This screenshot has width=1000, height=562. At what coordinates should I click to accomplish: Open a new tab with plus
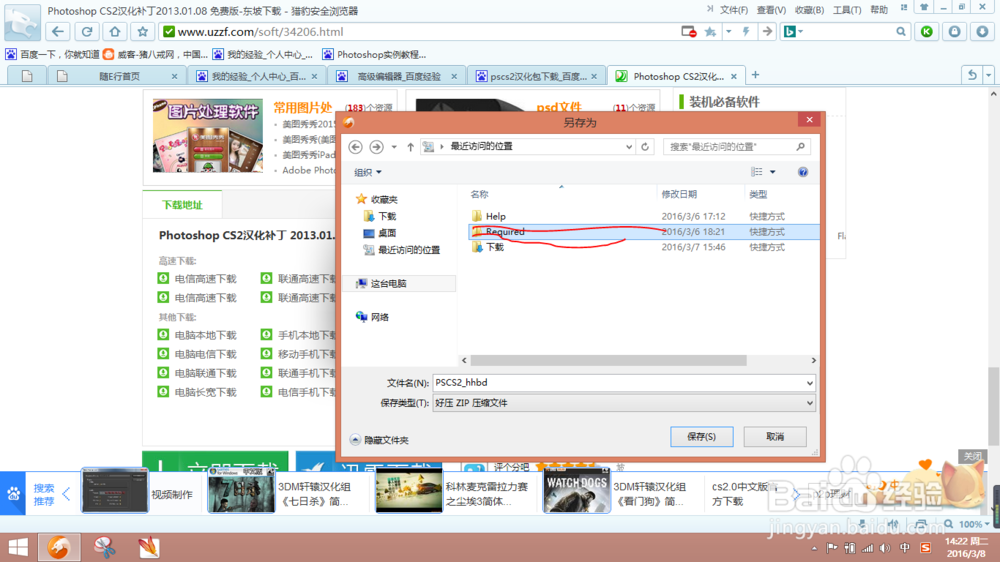[x=755, y=75]
